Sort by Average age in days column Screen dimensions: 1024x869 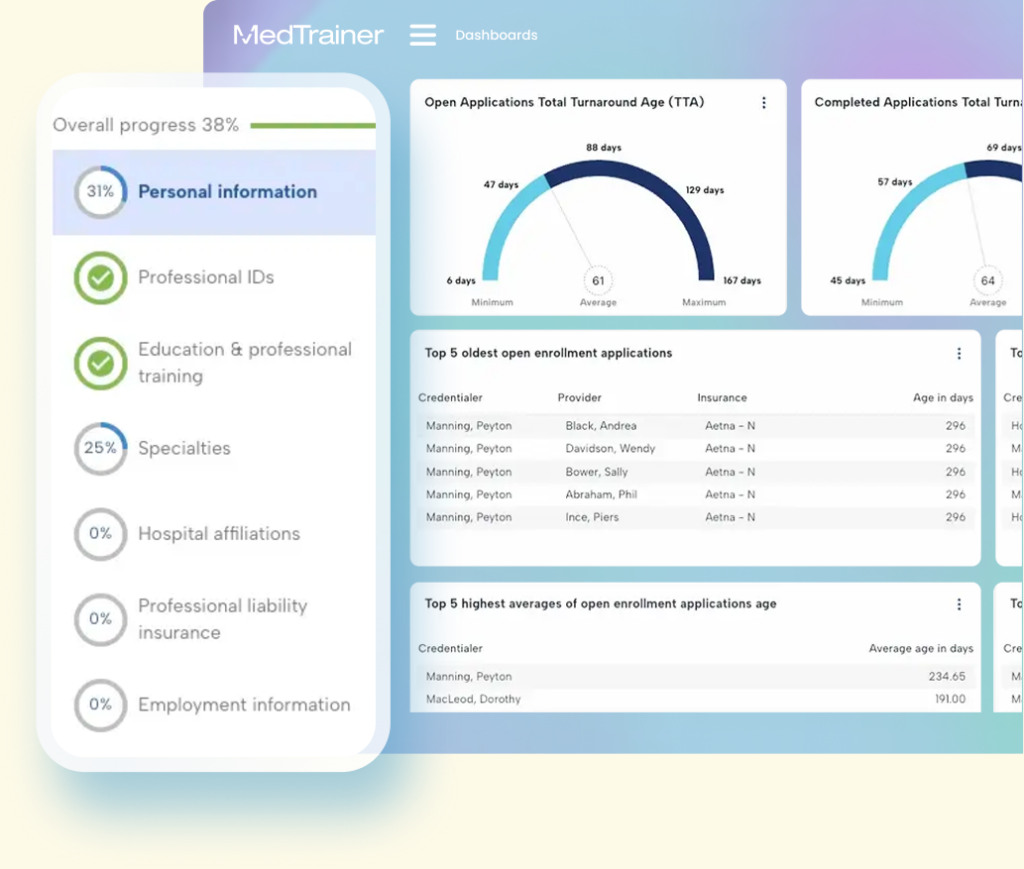(921, 648)
